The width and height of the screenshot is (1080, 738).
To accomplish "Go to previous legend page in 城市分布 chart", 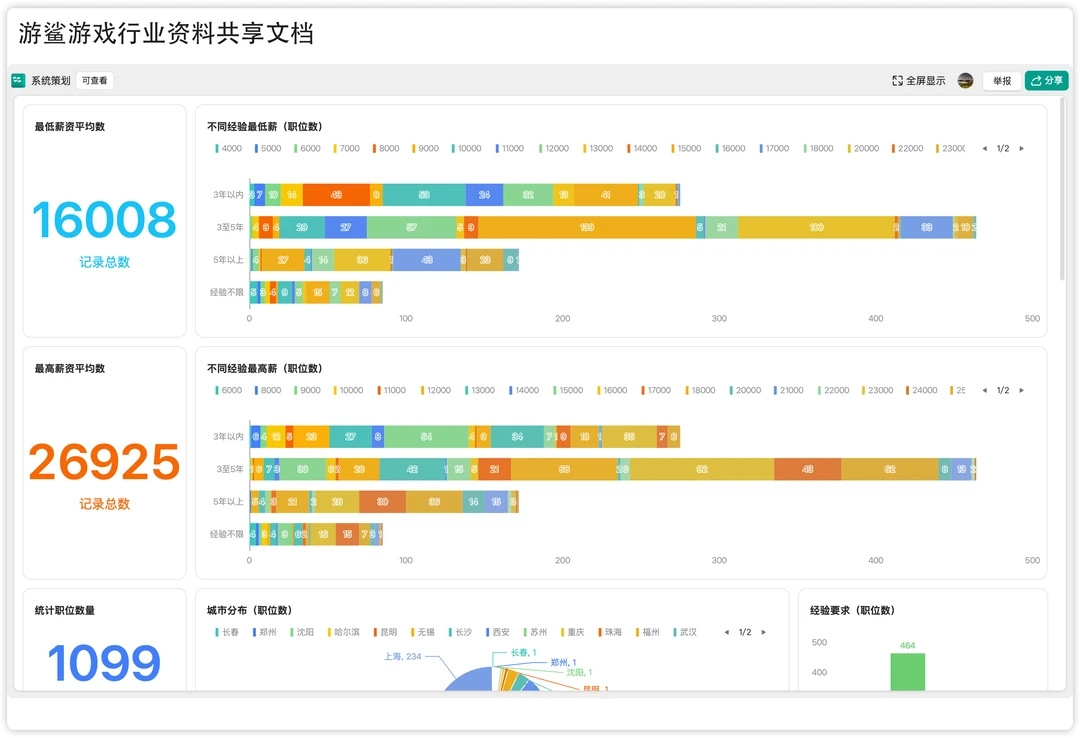I will (726, 632).
